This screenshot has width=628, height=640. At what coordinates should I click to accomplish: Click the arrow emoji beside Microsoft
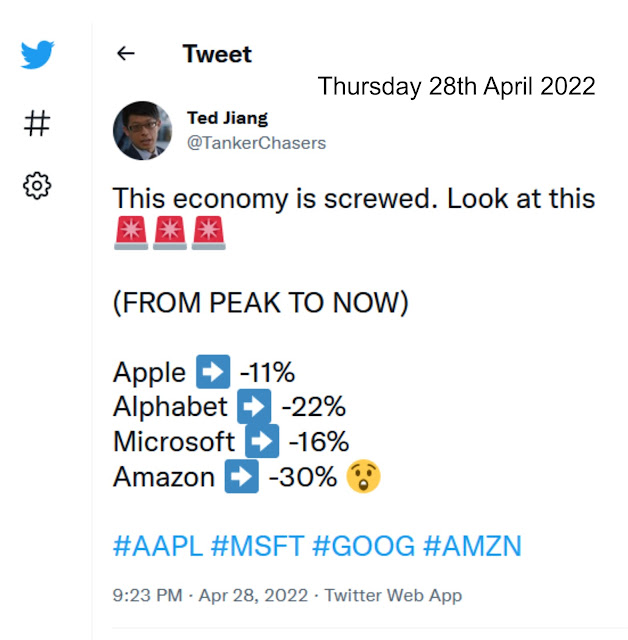pos(262,442)
